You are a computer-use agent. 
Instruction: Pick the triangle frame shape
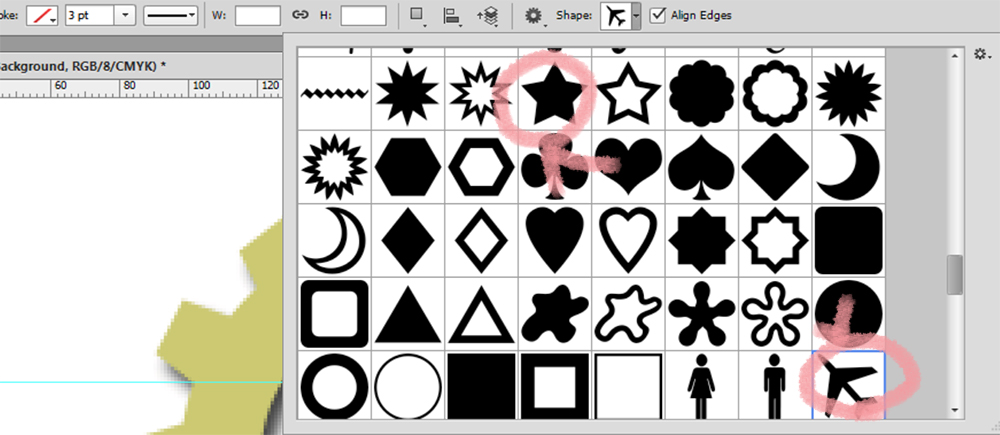[482, 314]
